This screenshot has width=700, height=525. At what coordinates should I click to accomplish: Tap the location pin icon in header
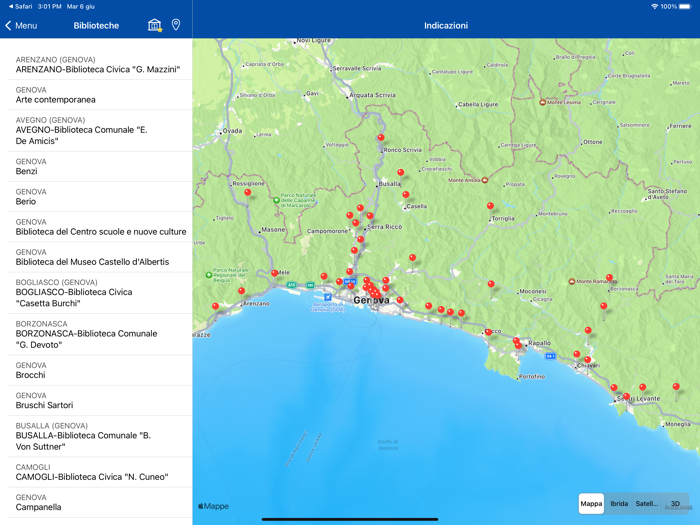176,25
